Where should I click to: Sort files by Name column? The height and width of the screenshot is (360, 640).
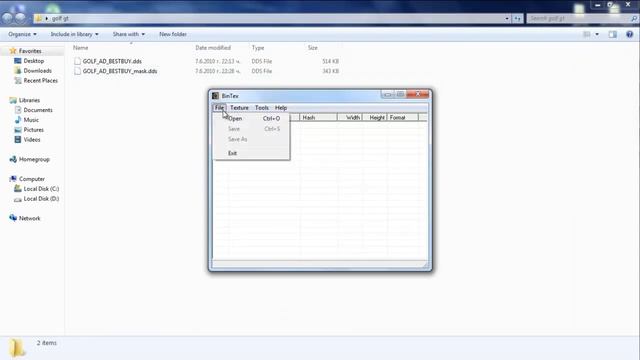point(80,48)
